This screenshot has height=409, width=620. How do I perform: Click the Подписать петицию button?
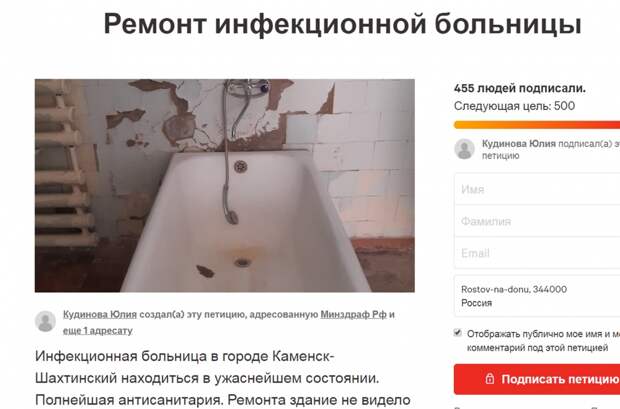pos(537,379)
